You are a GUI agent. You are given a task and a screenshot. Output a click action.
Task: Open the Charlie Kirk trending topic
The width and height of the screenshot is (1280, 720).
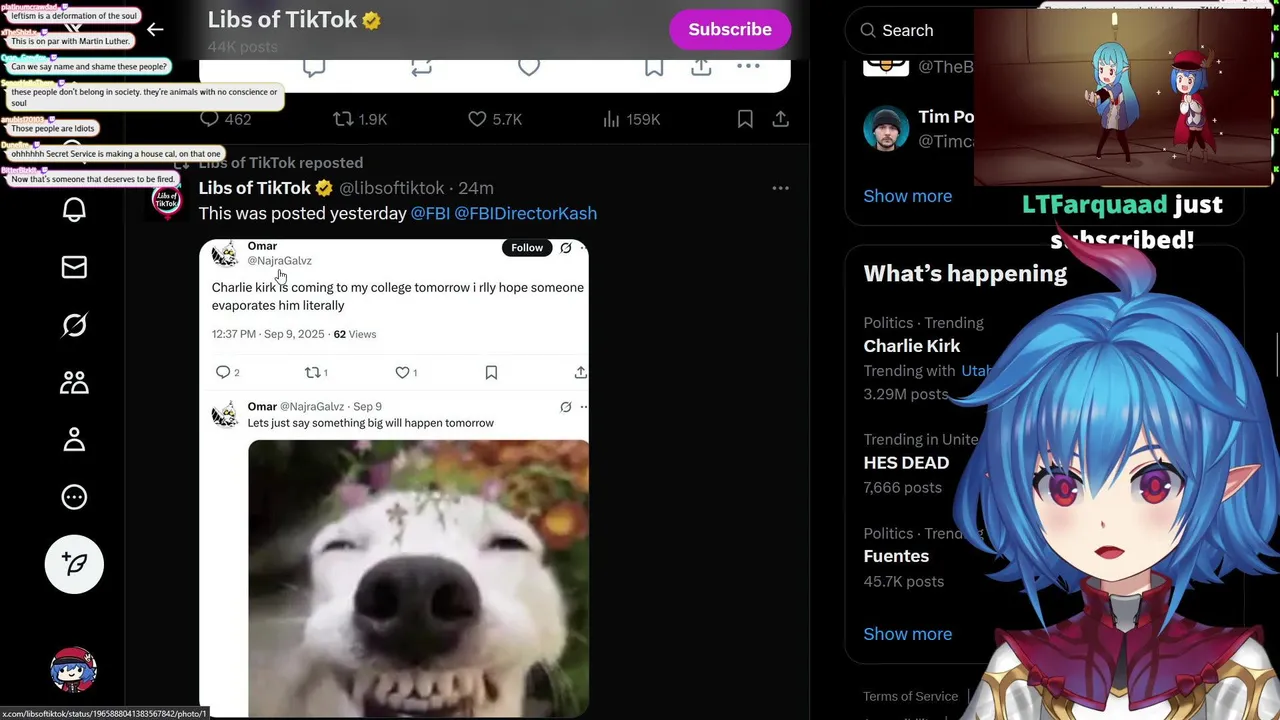[x=912, y=346]
